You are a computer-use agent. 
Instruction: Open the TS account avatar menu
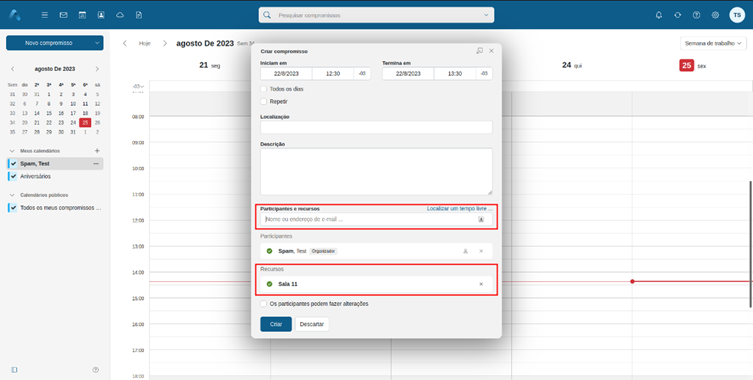pyautogui.click(x=737, y=15)
